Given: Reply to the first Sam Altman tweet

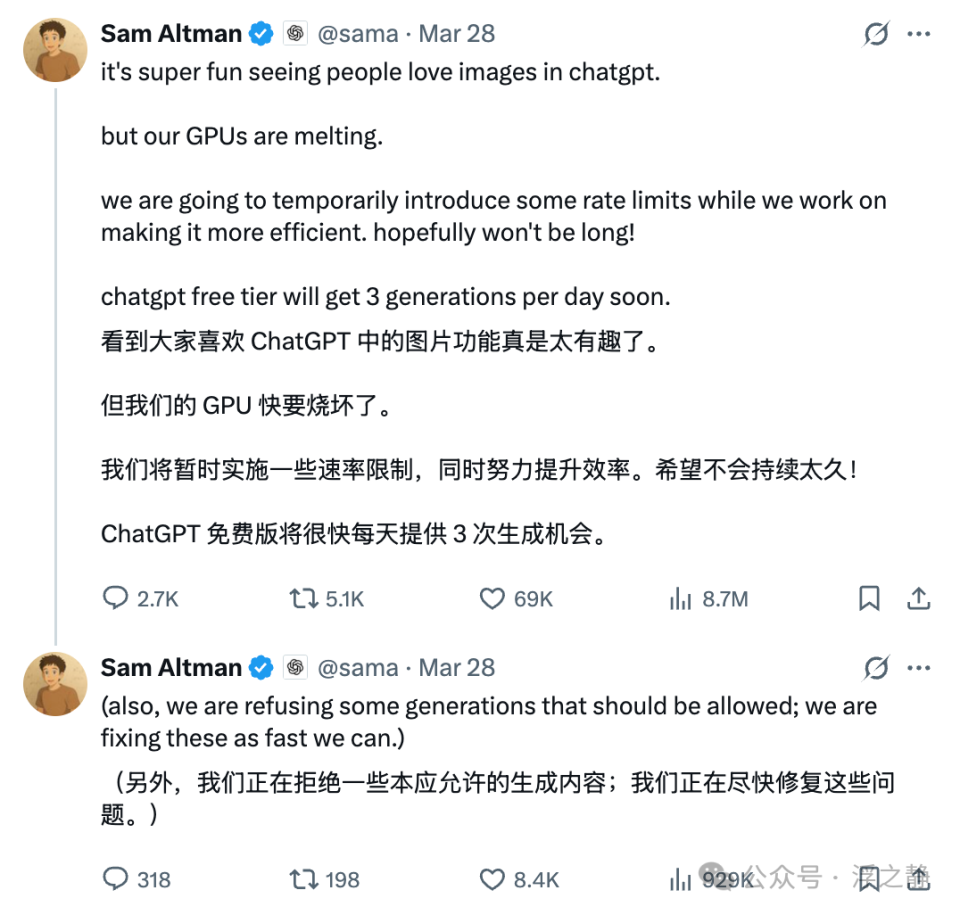Looking at the screenshot, I should point(113,598).
